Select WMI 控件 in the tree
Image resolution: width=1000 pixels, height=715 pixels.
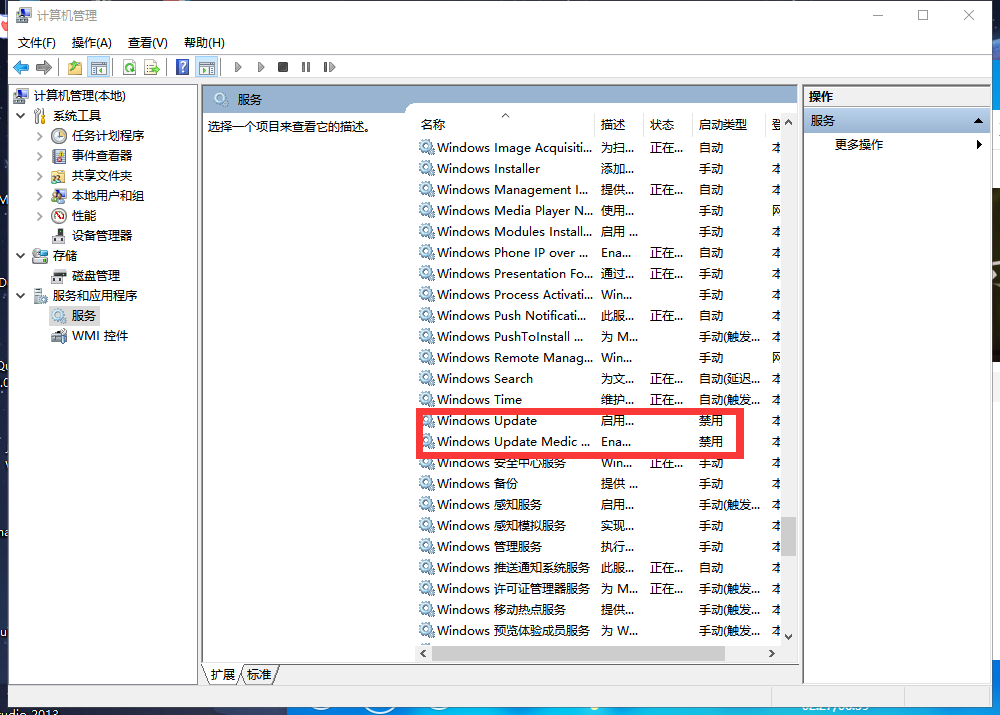coord(100,335)
